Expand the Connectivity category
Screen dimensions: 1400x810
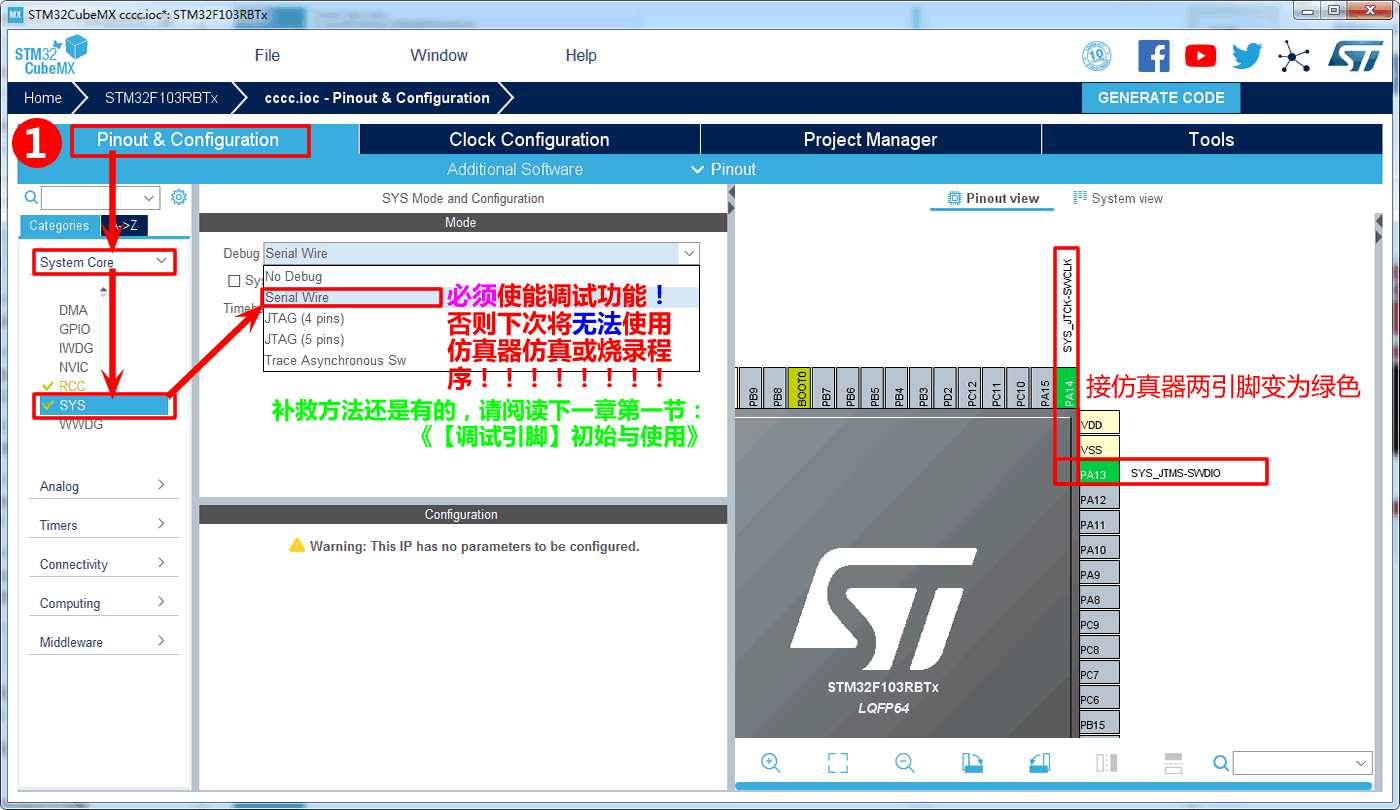tap(103, 564)
